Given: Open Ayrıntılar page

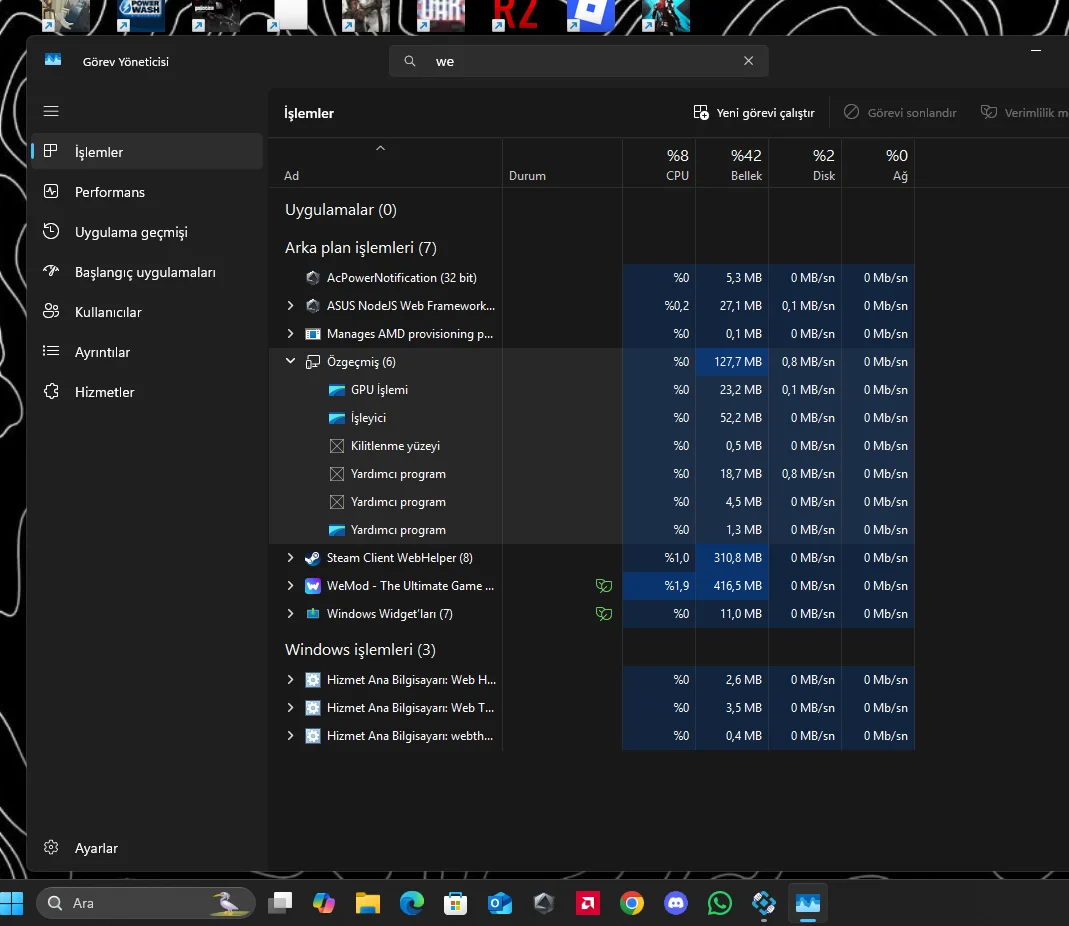Looking at the screenshot, I should pos(147,352).
